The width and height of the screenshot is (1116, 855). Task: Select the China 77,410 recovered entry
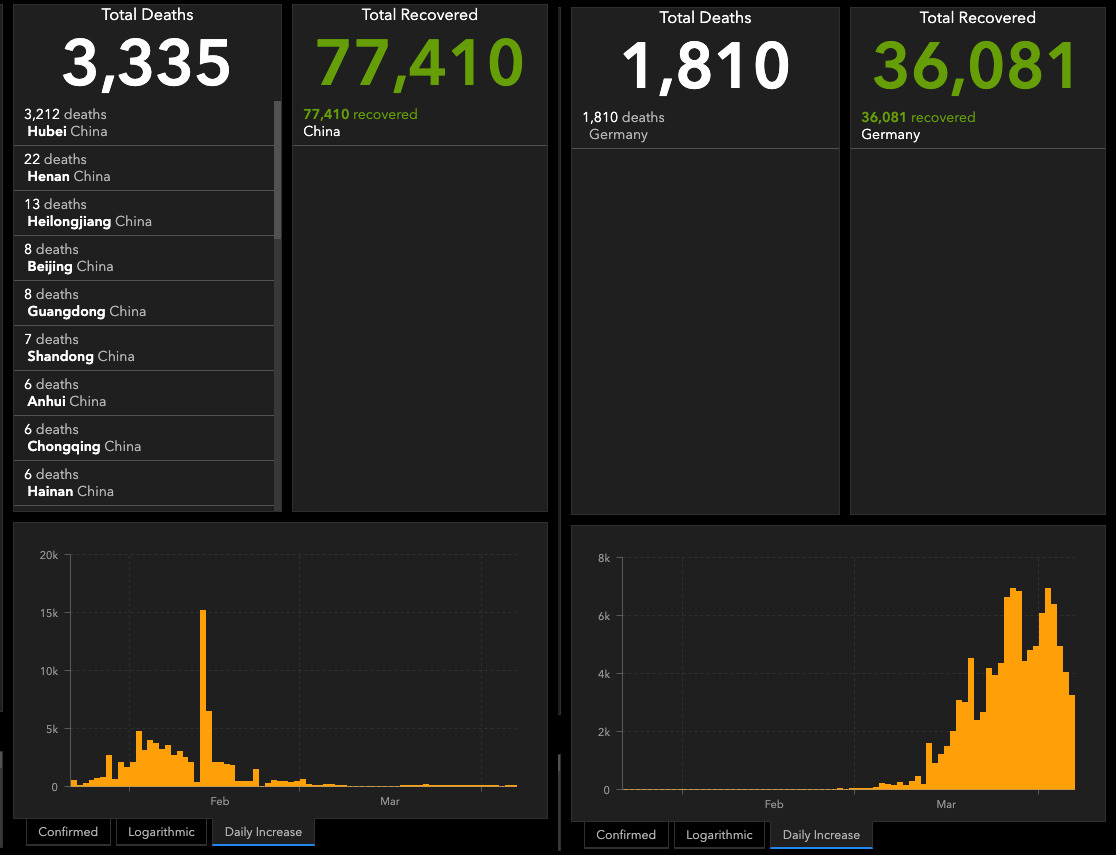click(419, 123)
